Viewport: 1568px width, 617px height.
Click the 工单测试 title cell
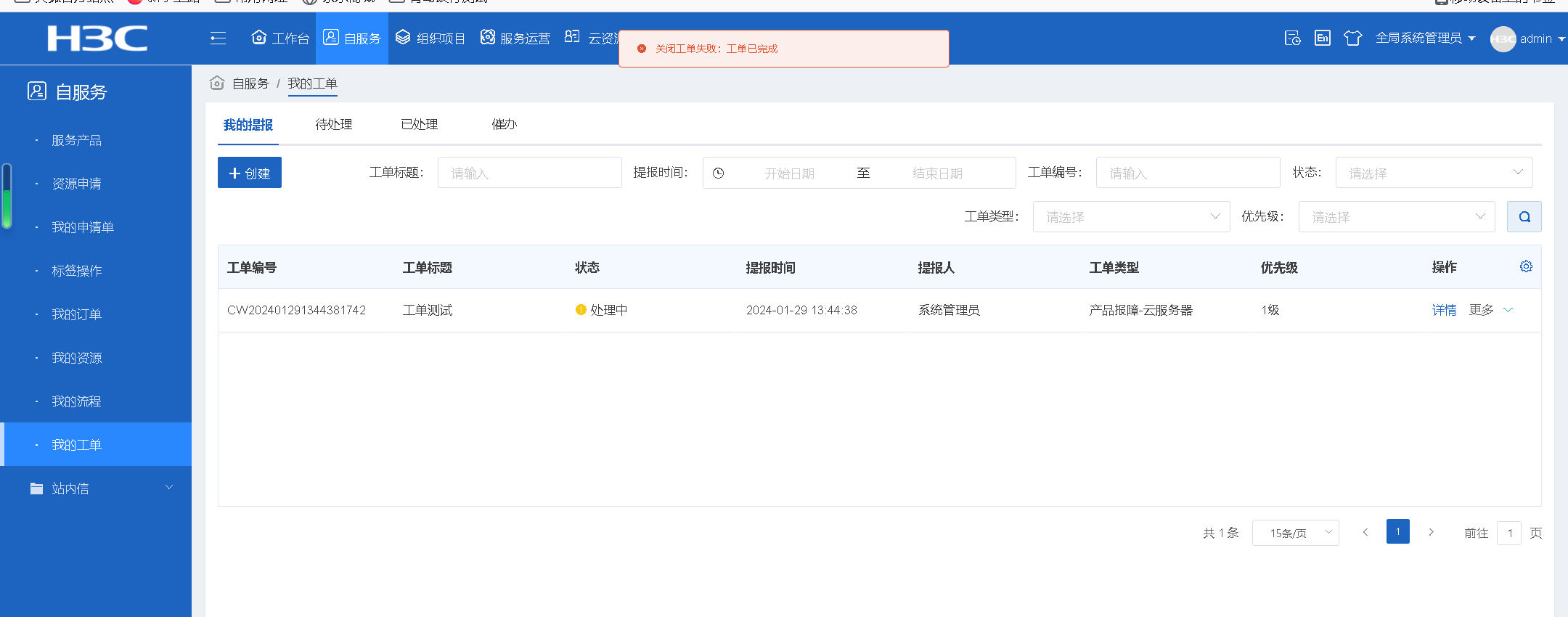[x=428, y=310]
